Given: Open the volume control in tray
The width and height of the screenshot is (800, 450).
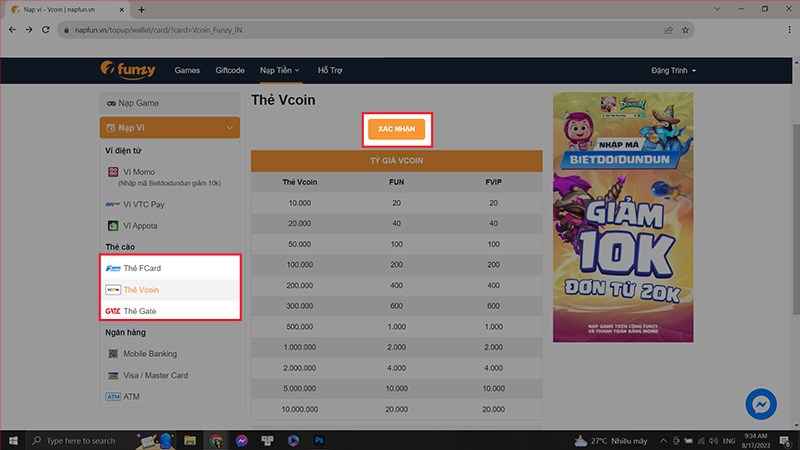Looking at the screenshot, I should pyautogui.click(x=713, y=441).
